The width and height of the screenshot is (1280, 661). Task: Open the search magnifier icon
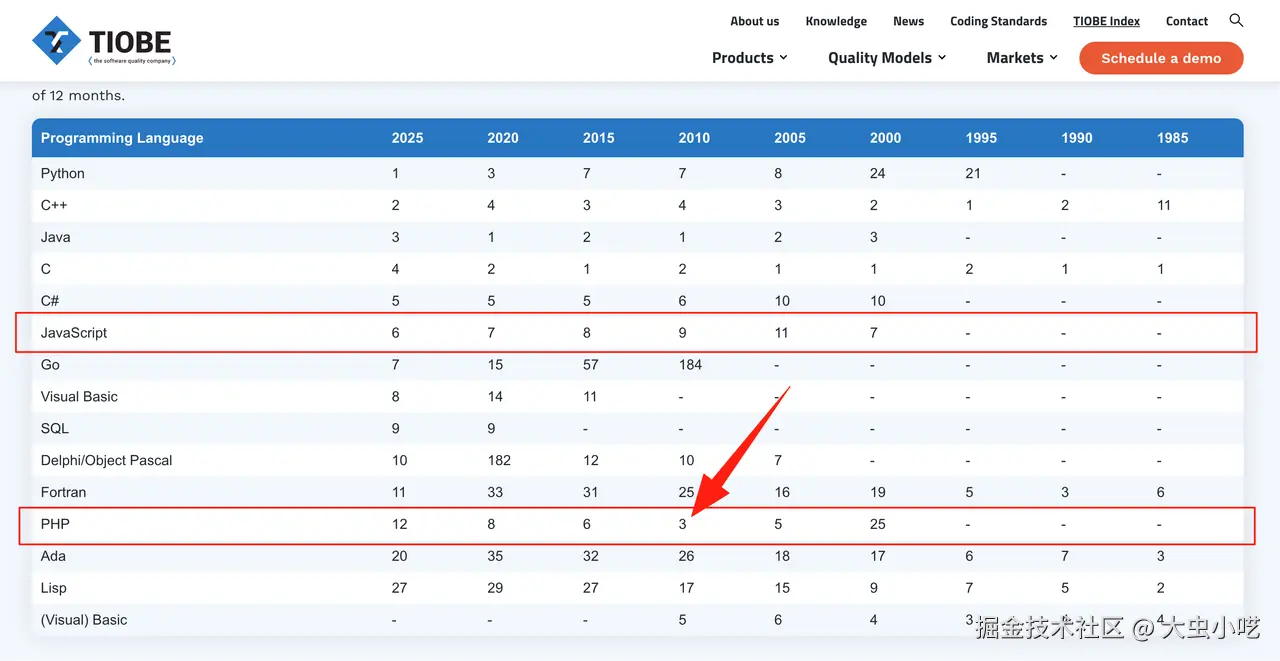tap(1236, 20)
